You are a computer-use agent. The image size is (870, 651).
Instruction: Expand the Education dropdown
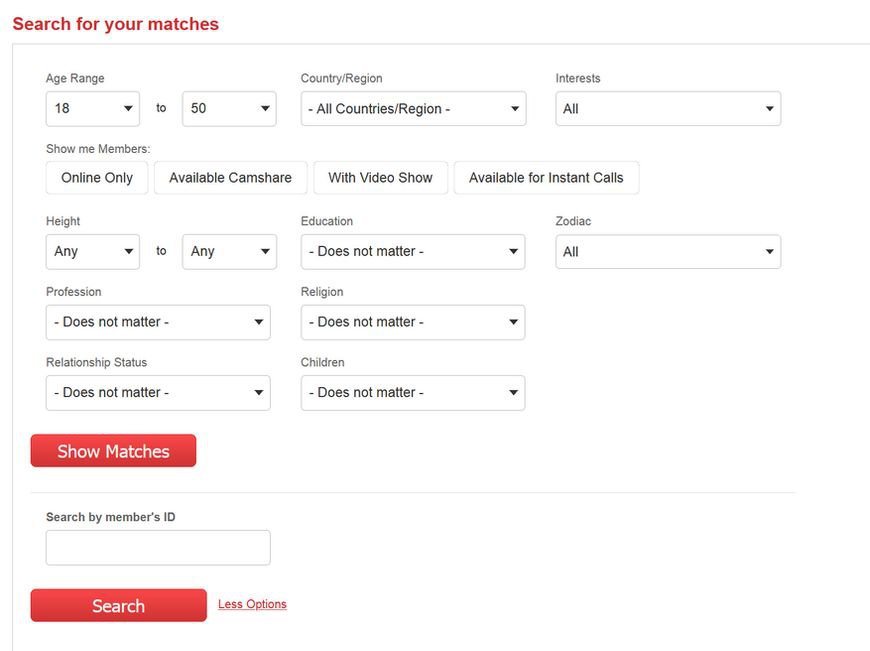413,252
